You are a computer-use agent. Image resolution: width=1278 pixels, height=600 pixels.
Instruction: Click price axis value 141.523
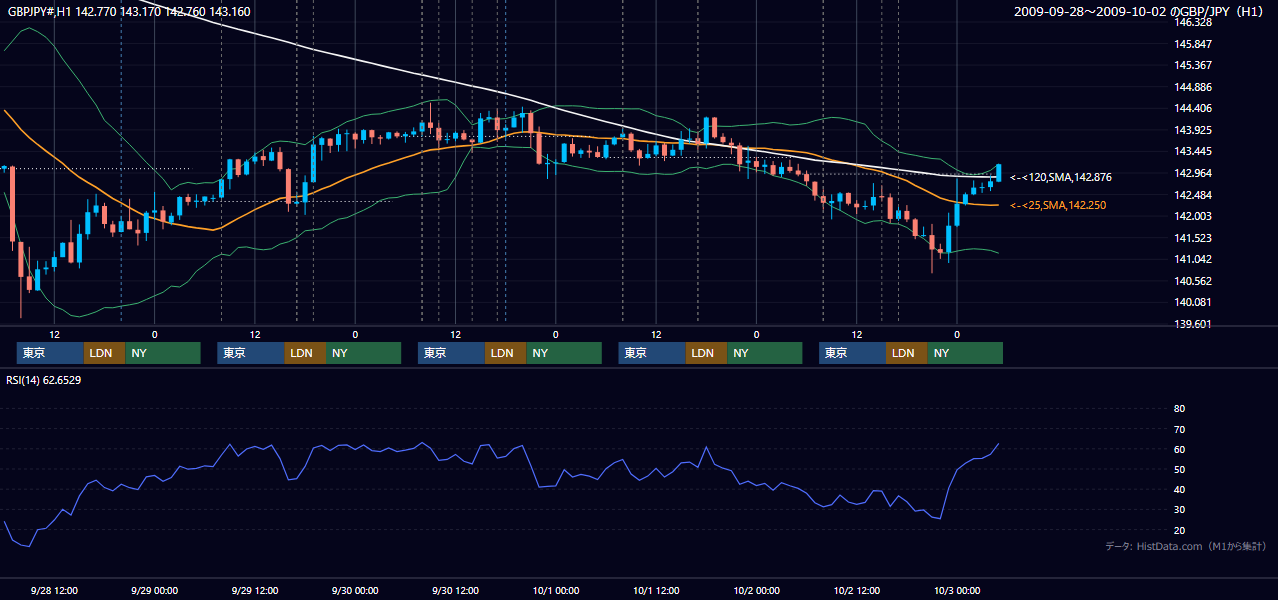pyautogui.click(x=1193, y=238)
